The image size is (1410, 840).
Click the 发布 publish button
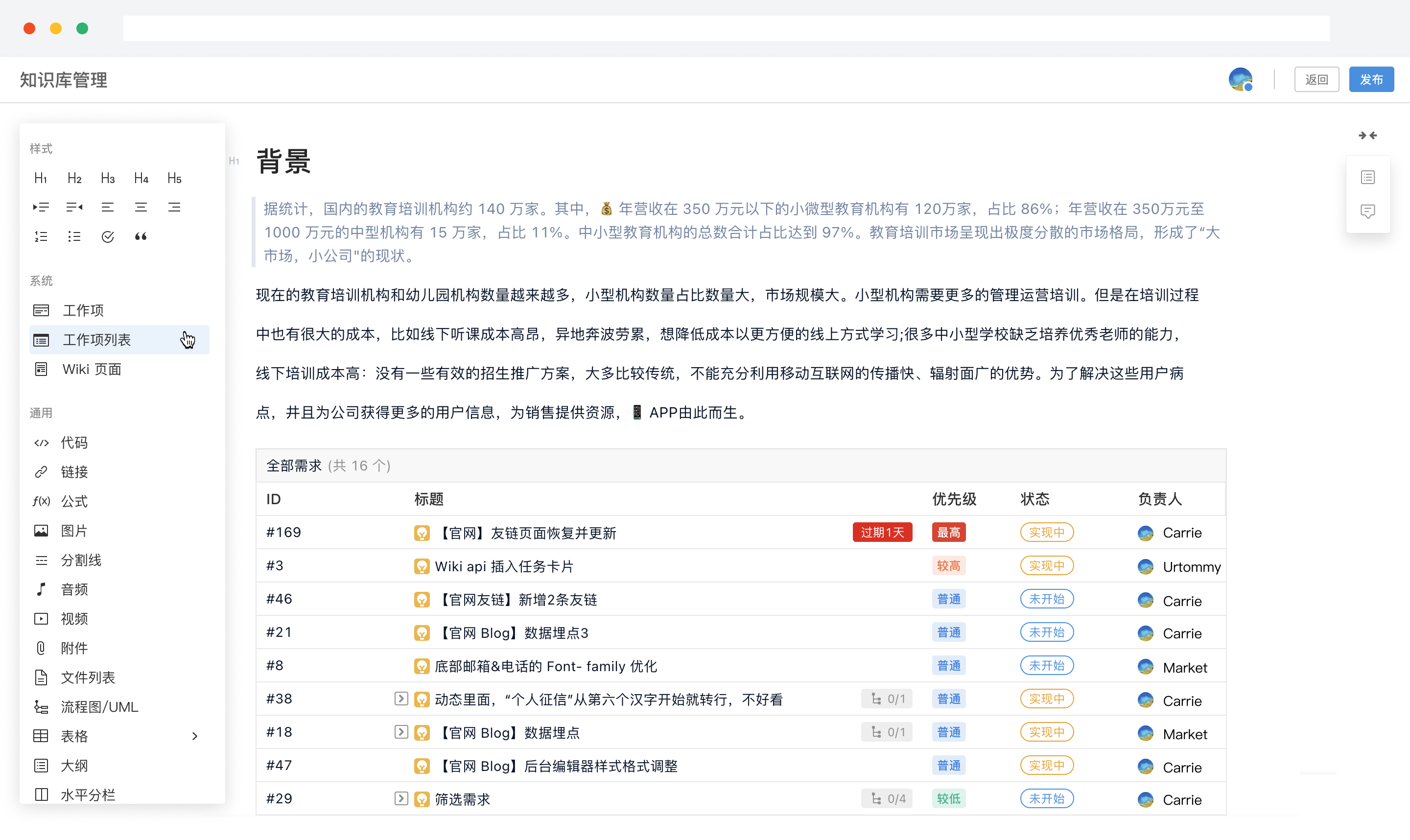point(1371,79)
